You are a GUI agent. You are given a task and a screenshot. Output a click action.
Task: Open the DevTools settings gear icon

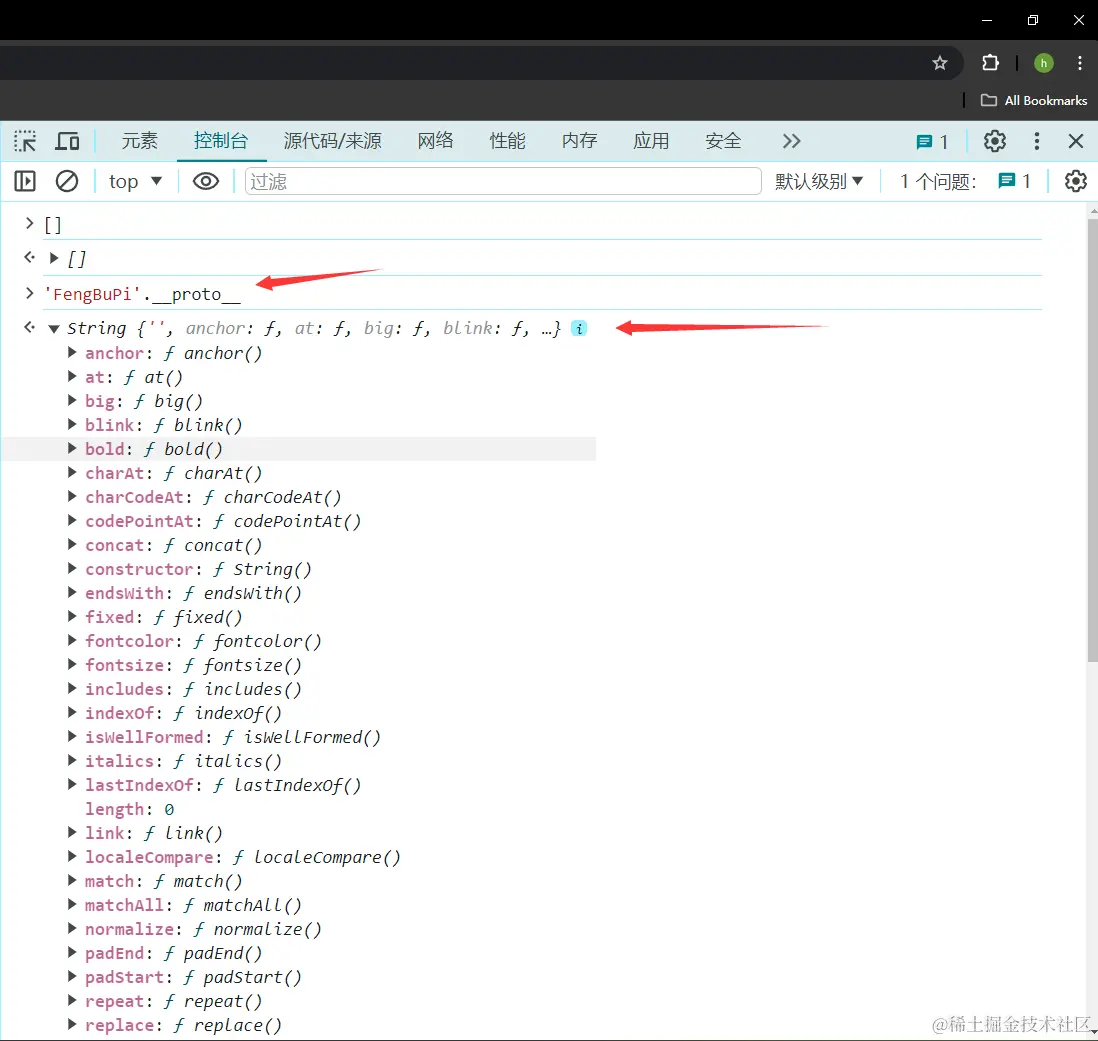pos(994,141)
